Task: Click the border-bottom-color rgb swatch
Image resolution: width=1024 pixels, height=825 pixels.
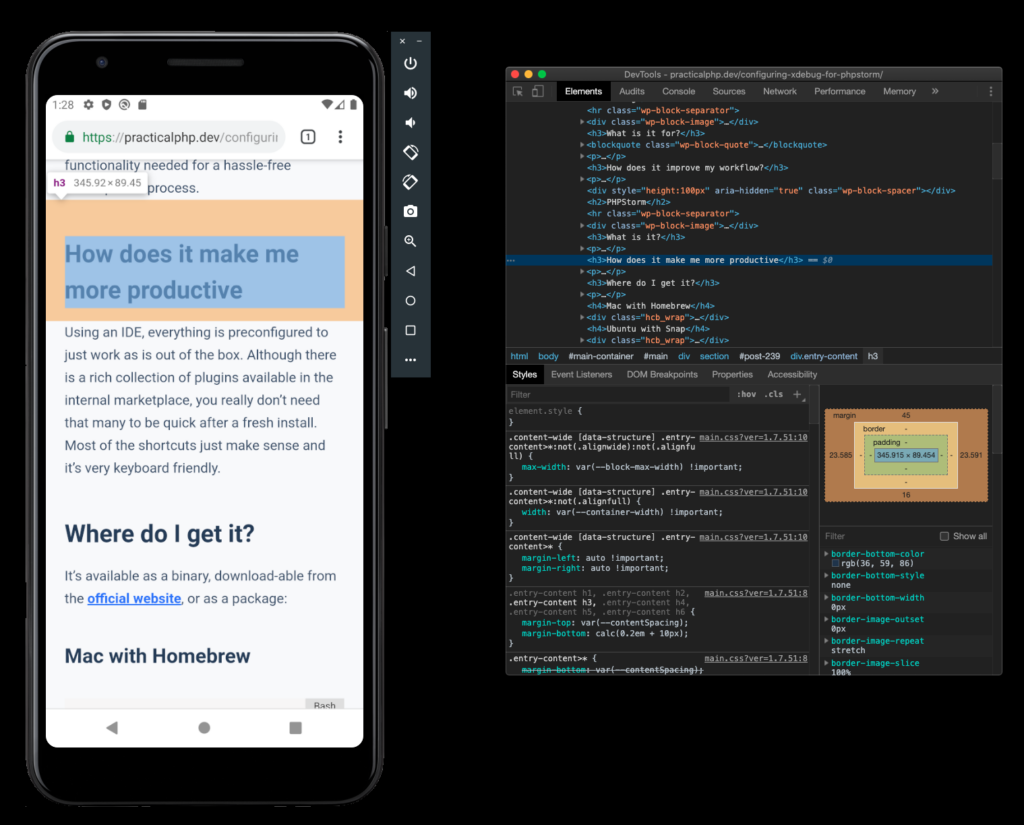Action: coord(835,563)
